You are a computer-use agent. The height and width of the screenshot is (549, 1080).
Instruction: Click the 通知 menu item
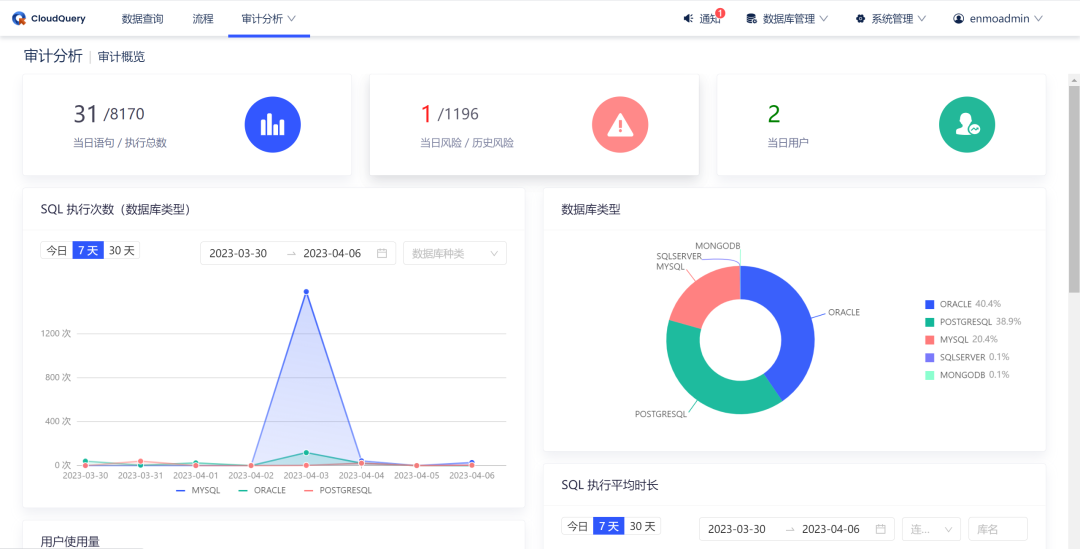(x=709, y=19)
